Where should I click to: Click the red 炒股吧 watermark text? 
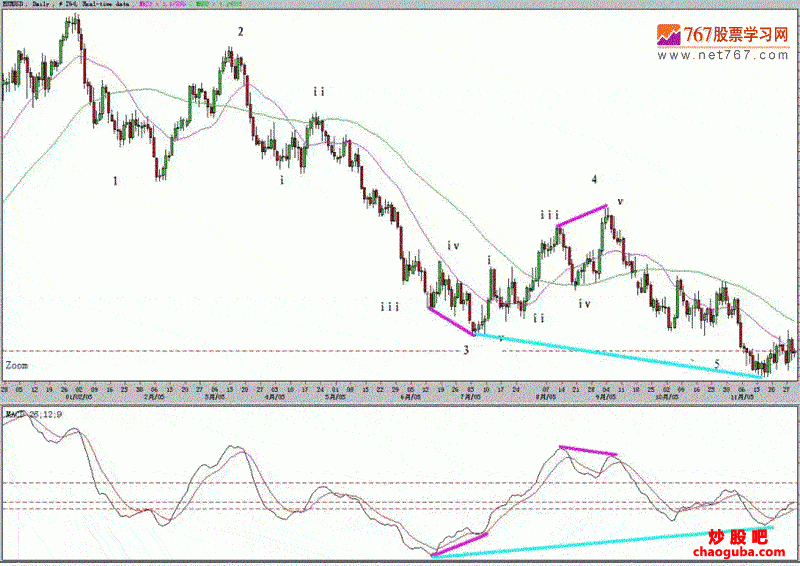[x=738, y=537]
